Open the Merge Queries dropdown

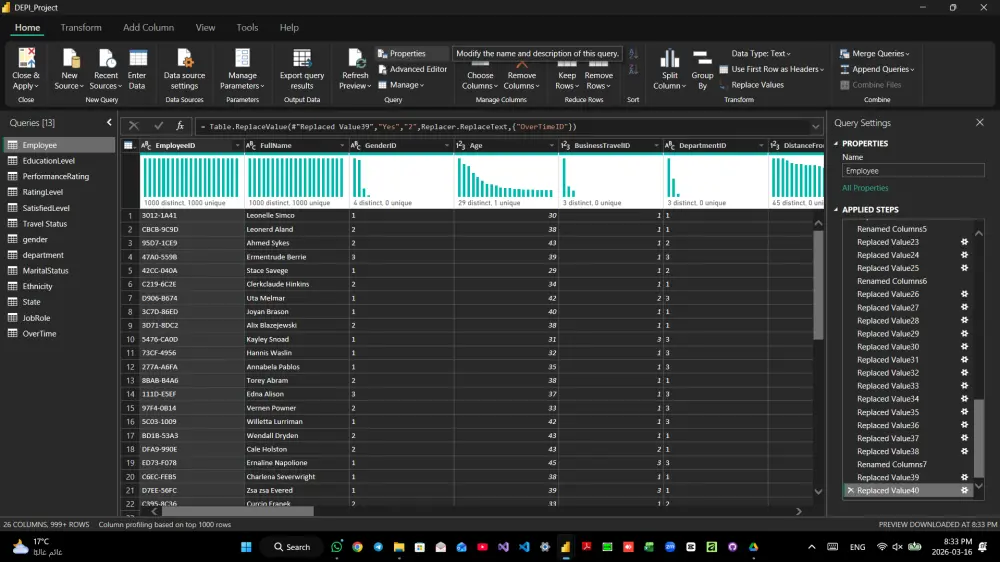click(x=875, y=54)
